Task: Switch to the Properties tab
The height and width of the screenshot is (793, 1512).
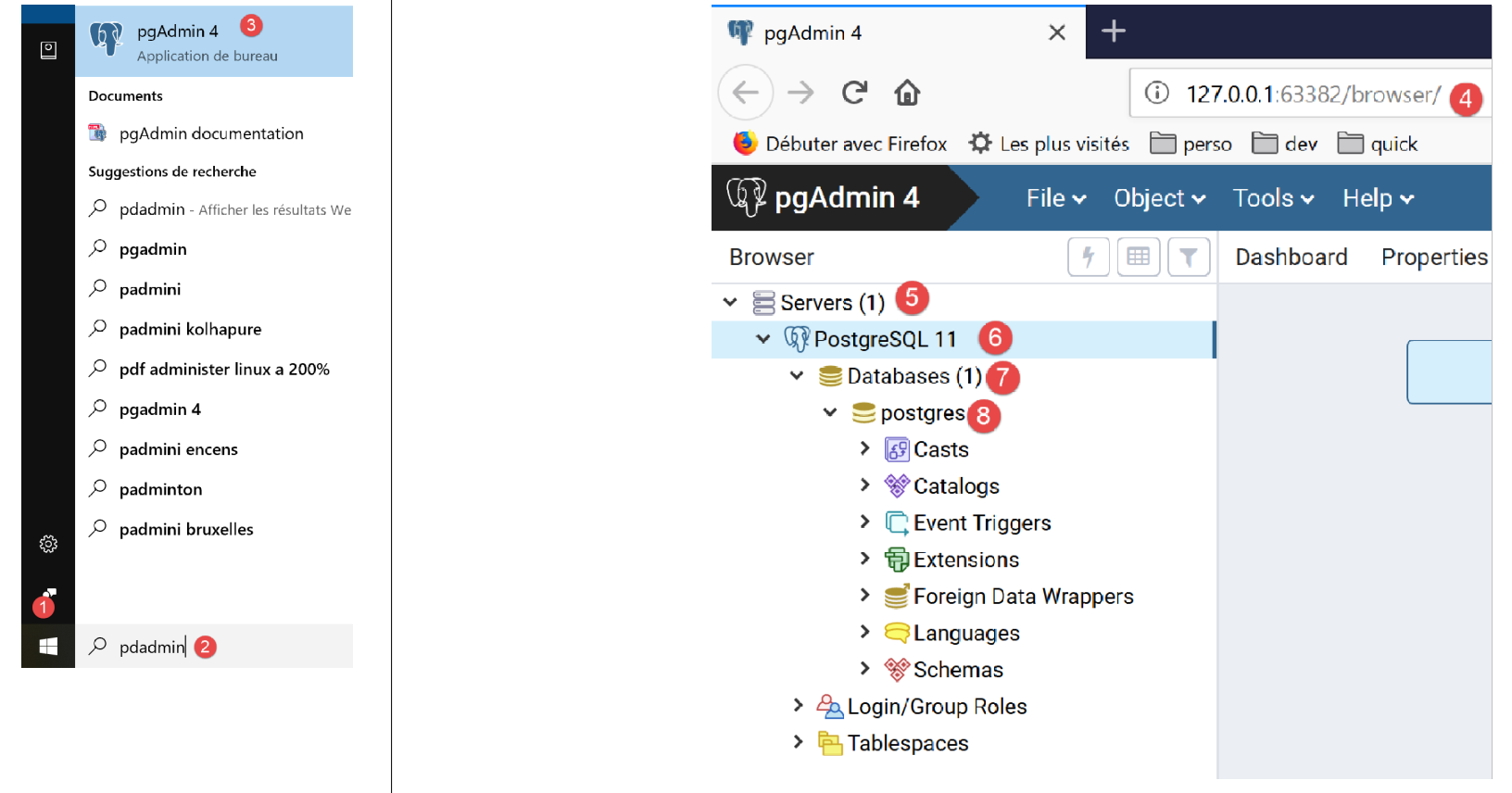Action: click(1433, 257)
